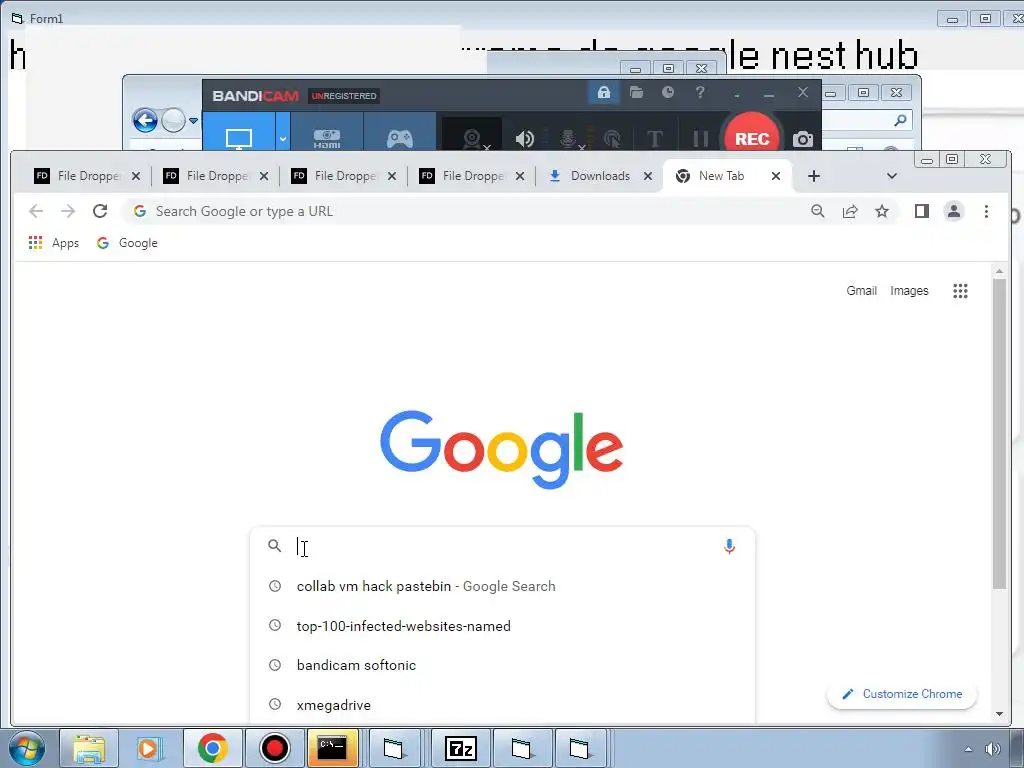Switch to the Downloads tab
Screen dimensions: 1024x768
(x=600, y=176)
